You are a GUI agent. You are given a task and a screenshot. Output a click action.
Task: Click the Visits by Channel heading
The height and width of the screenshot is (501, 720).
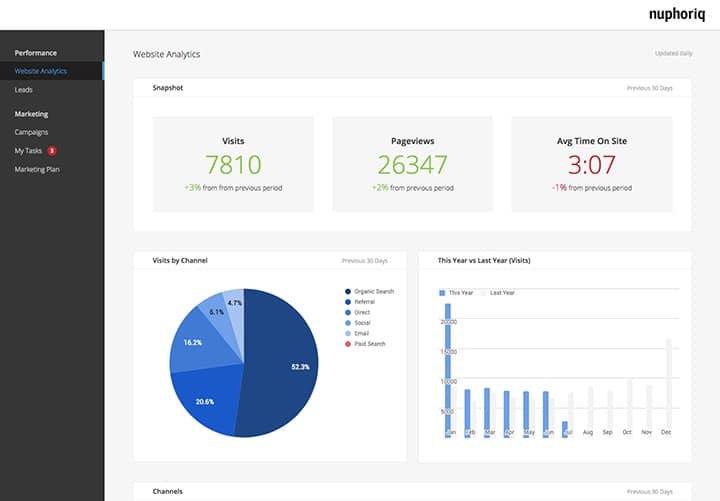pos(180,260)
